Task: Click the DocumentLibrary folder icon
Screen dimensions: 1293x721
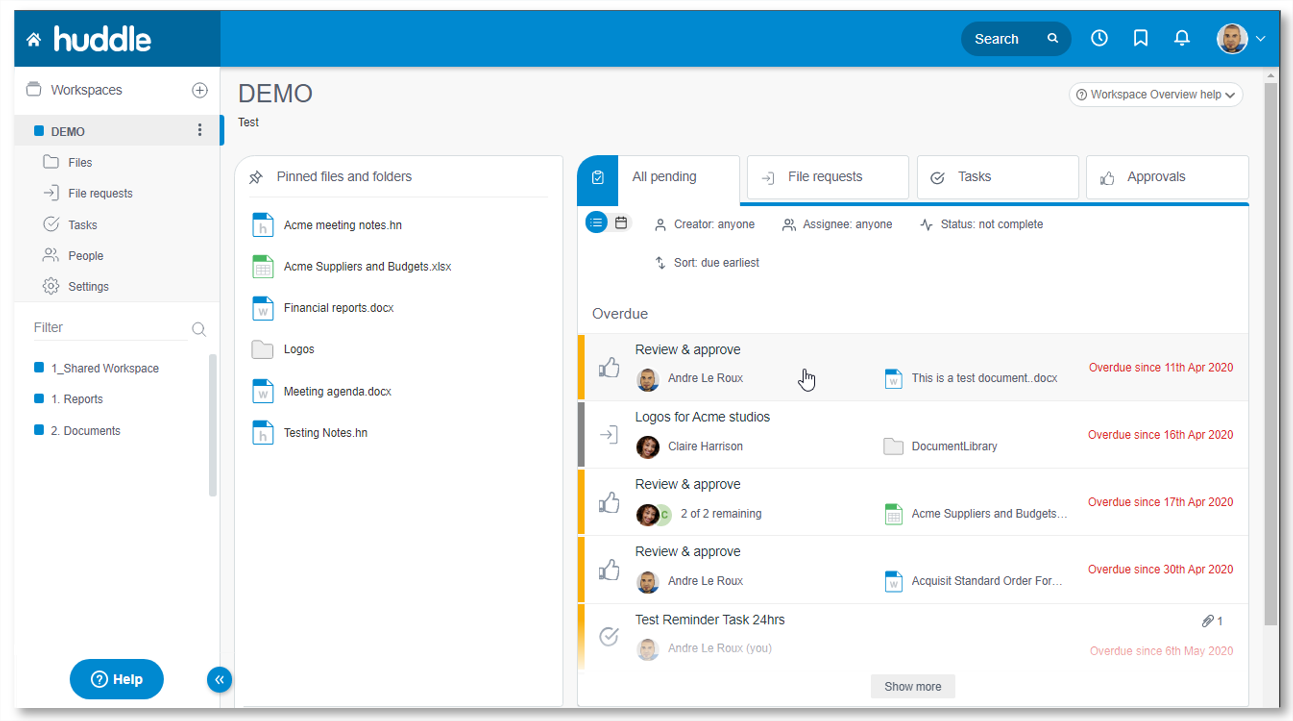Action: click(893, 446)
